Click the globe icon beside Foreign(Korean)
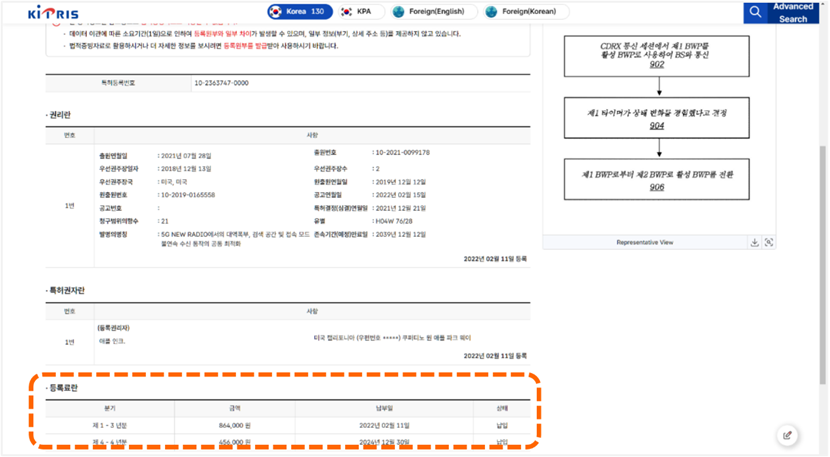 coord(492,12)
